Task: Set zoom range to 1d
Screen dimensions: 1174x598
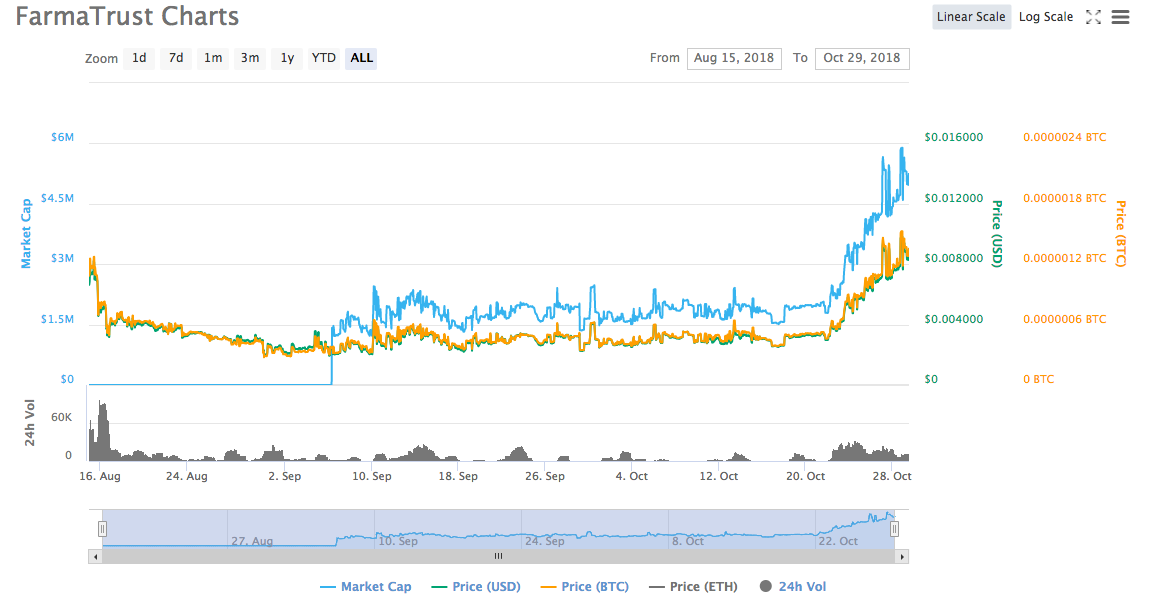Action: click(139, 58)
